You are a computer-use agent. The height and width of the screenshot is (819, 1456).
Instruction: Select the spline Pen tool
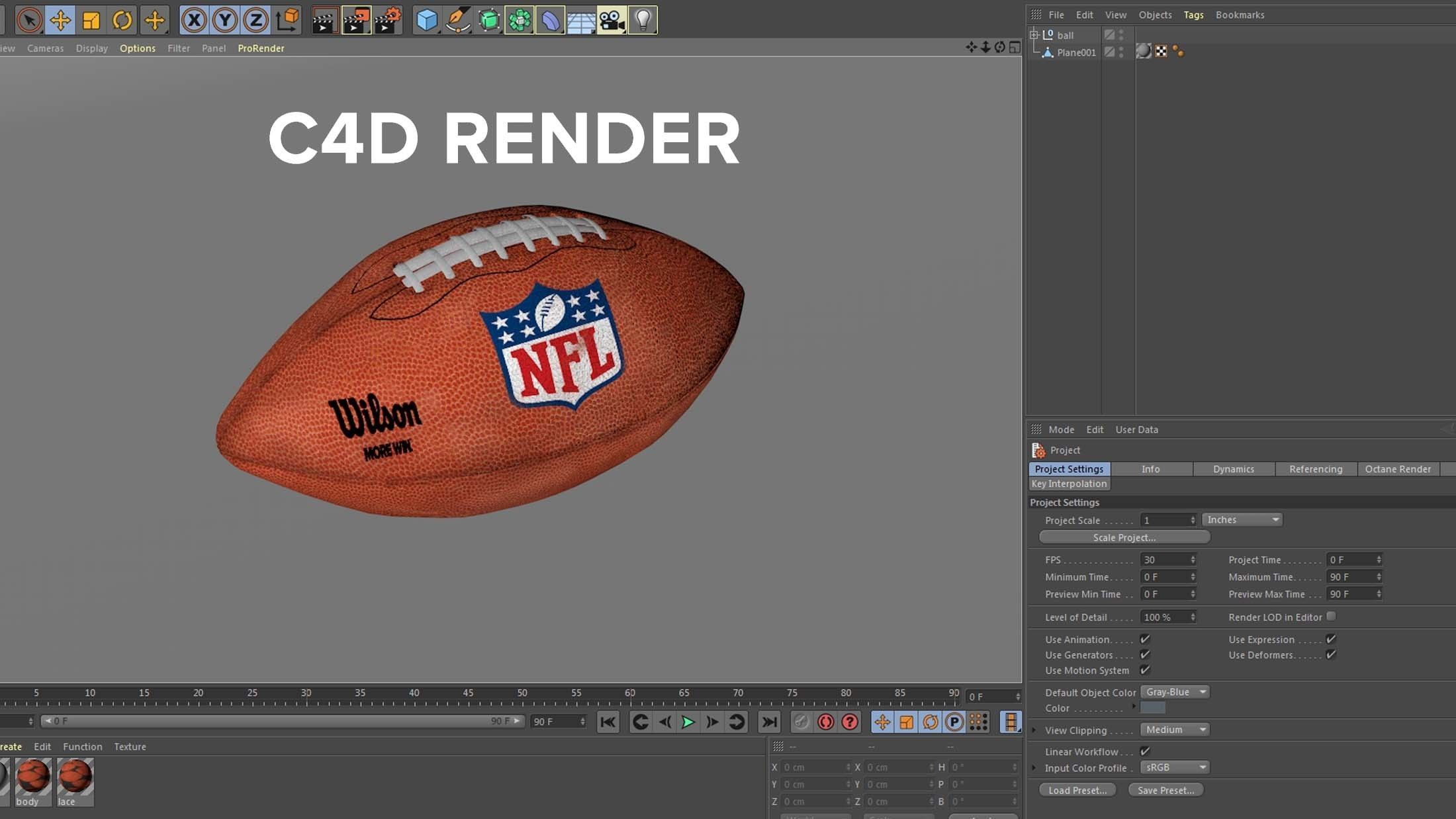click(458, 20)
